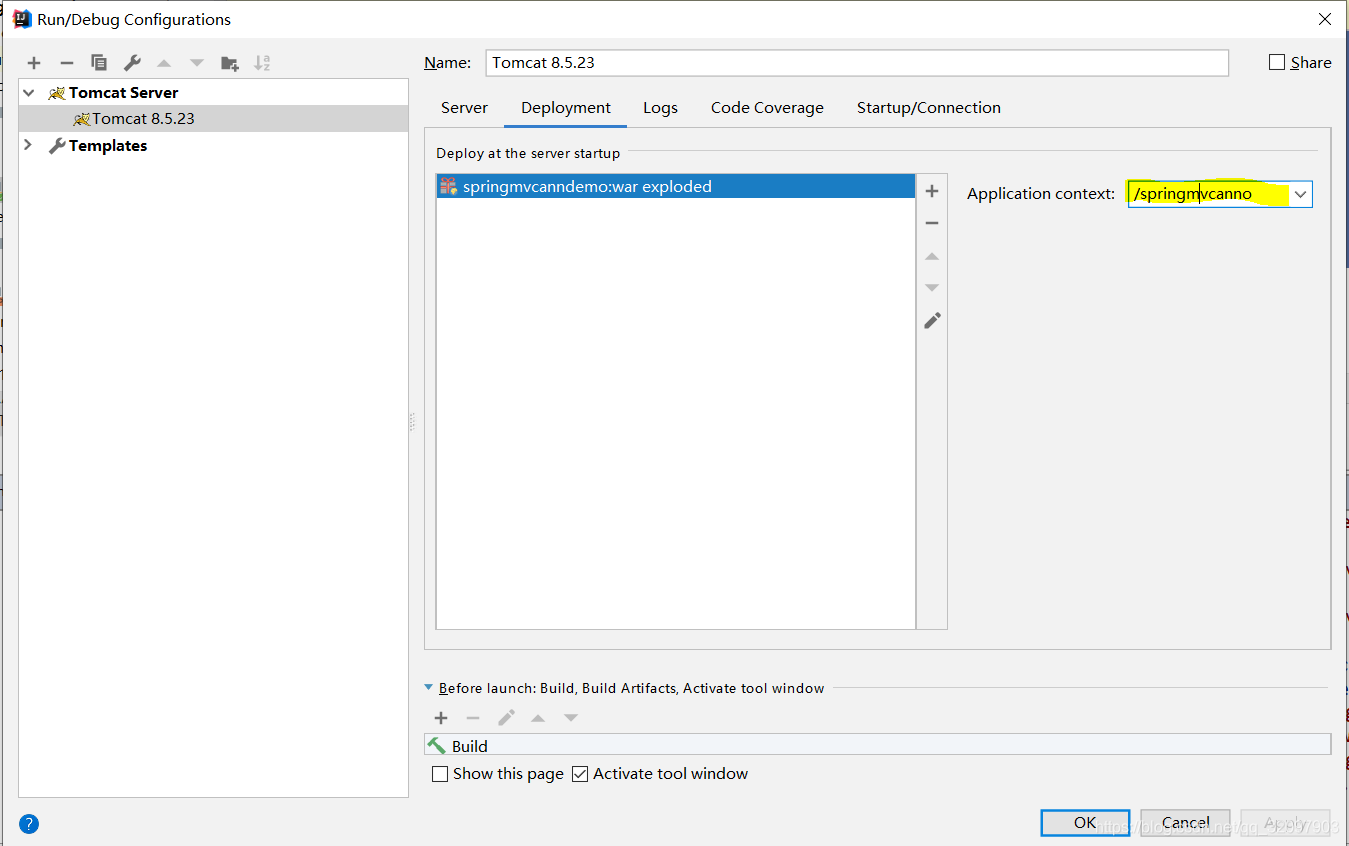
Task: Select the Build task row
Action: (x=877, y=746)
